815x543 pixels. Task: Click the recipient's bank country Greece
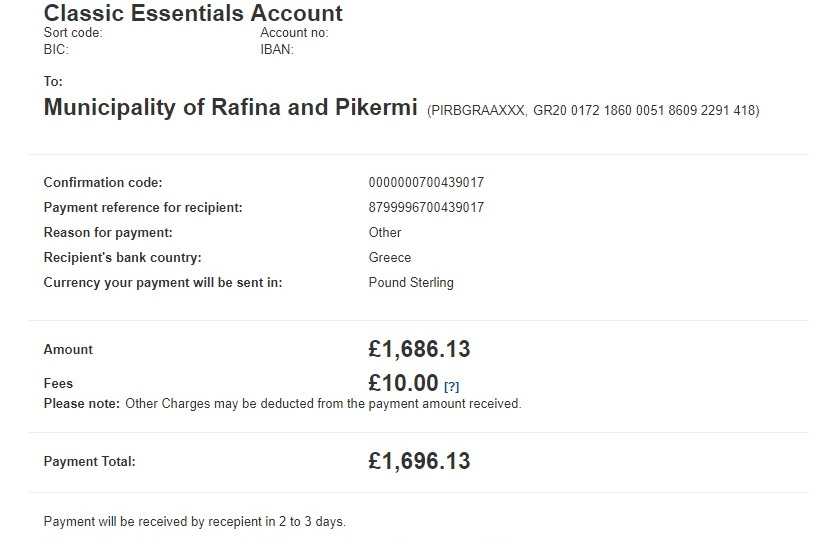390,257
